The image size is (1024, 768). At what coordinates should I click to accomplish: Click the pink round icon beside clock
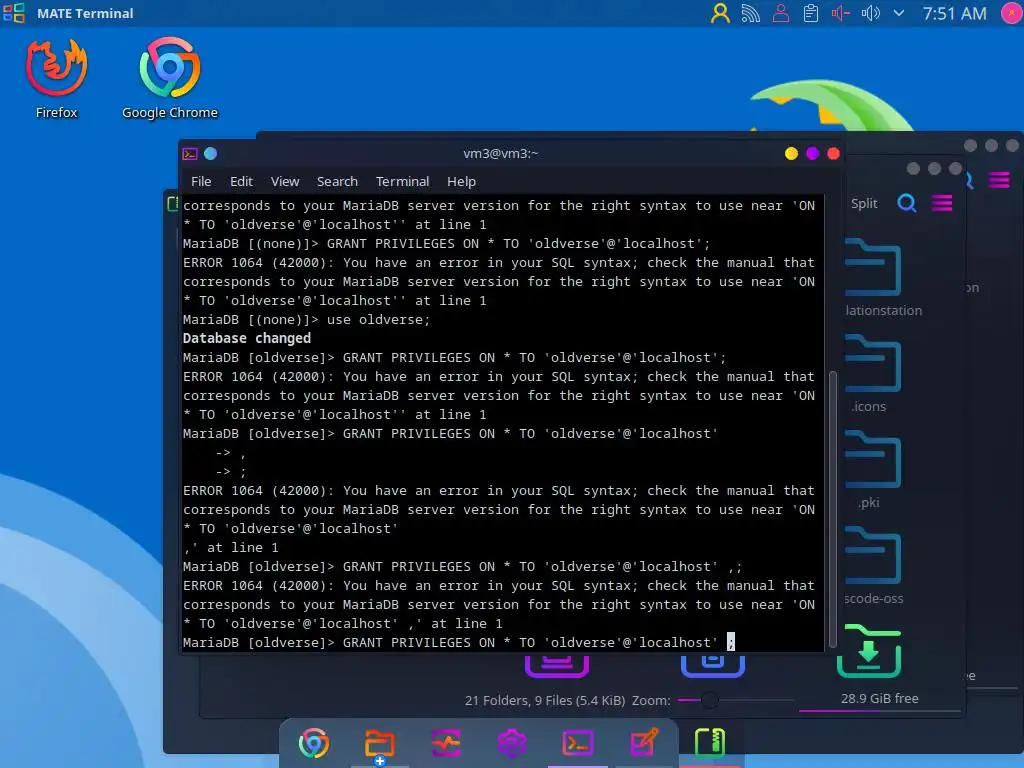[1012, 13]
